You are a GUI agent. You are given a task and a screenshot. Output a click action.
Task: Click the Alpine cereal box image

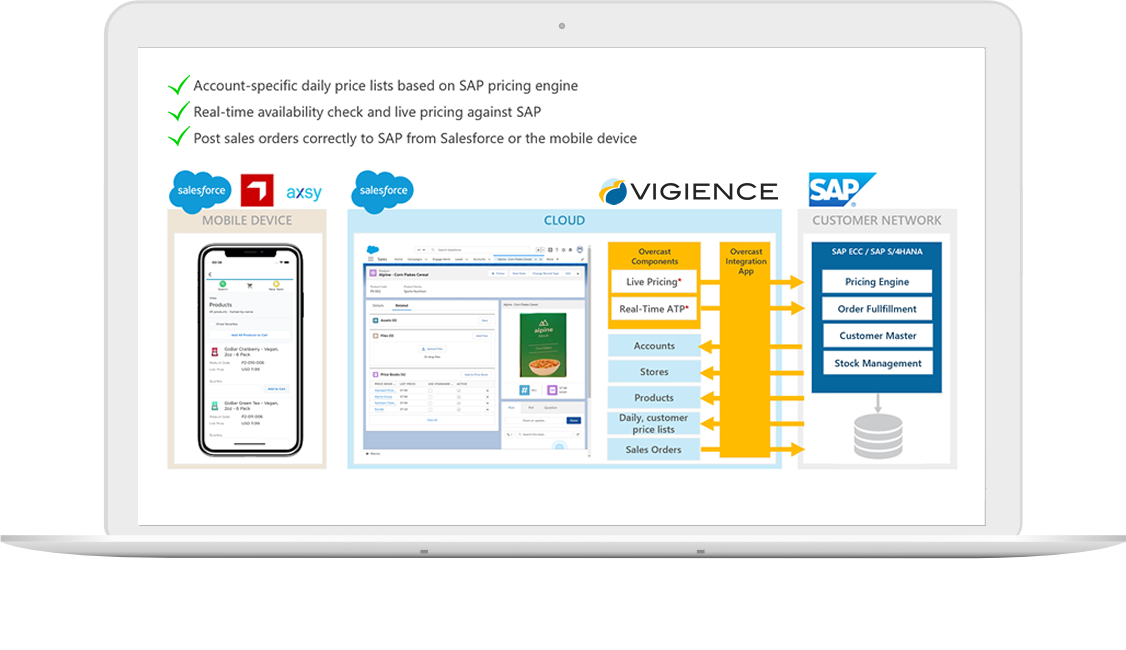[543, 345]
